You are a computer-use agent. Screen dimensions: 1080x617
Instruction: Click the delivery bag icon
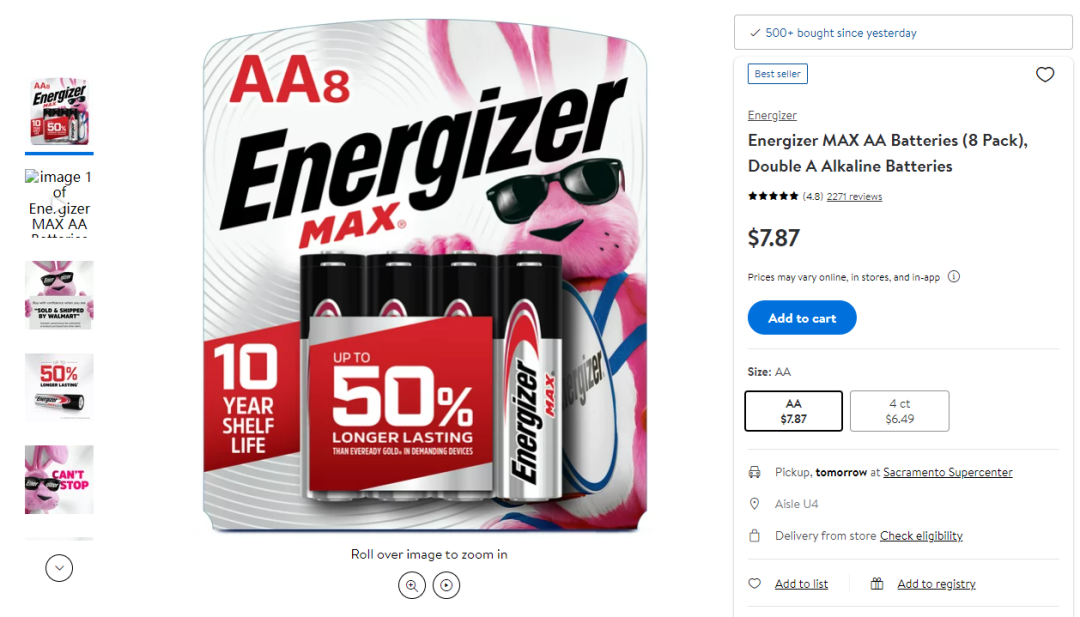[755, 536]
